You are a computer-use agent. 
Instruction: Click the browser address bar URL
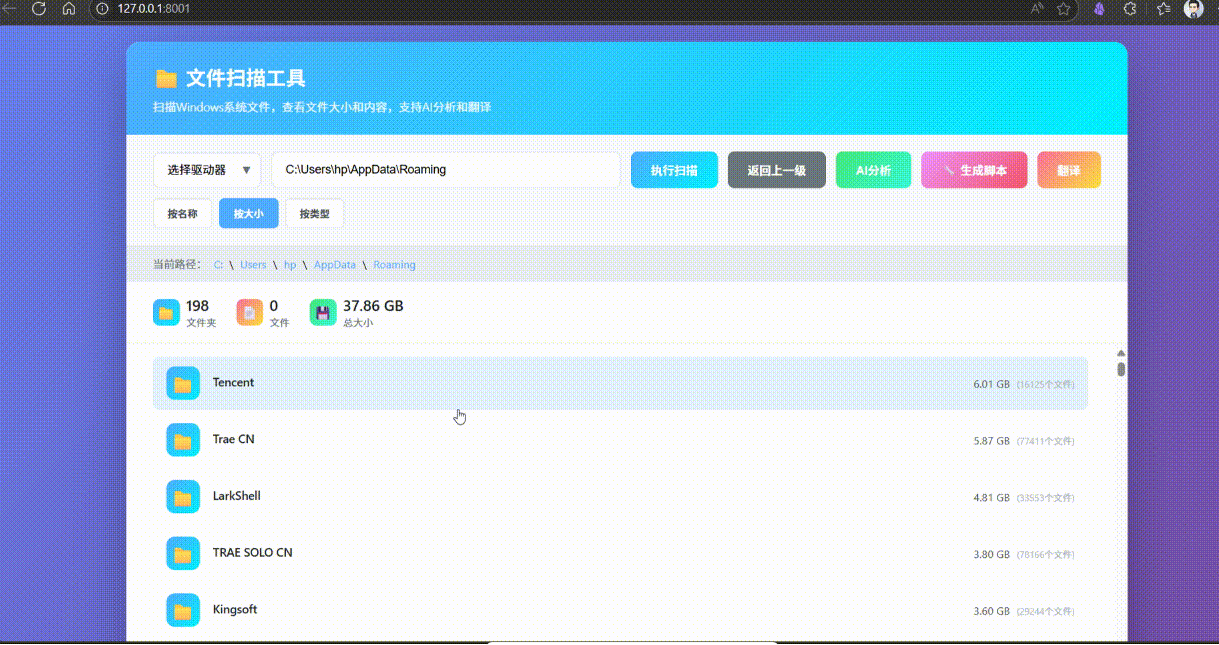153,8
